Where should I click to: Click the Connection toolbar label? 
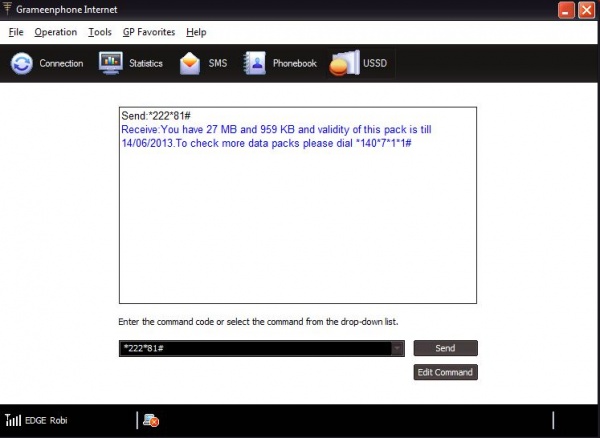(x=61, y=63)
